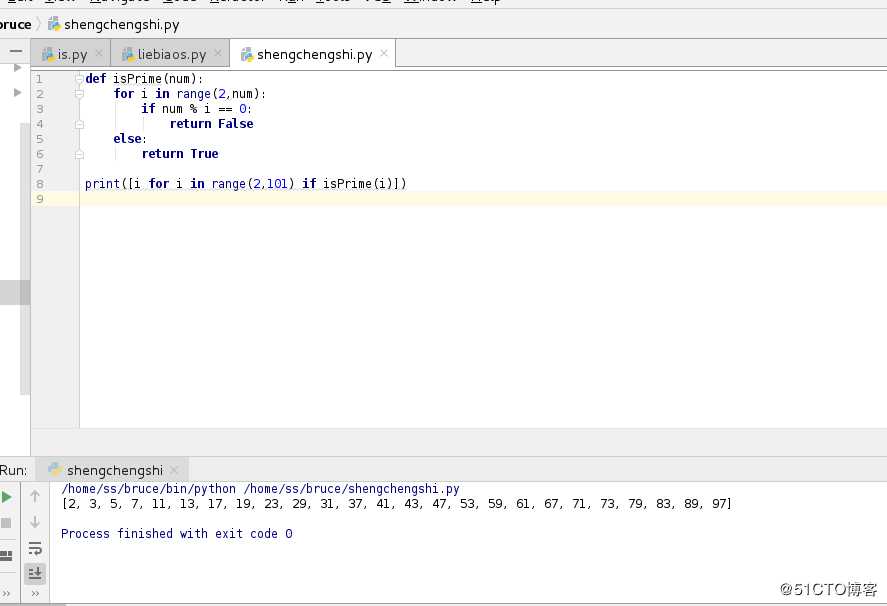The height and width of the screenshot is (606, 887).
Task: Close the liebiaos.py tab
Action: [x=218, y=53]
